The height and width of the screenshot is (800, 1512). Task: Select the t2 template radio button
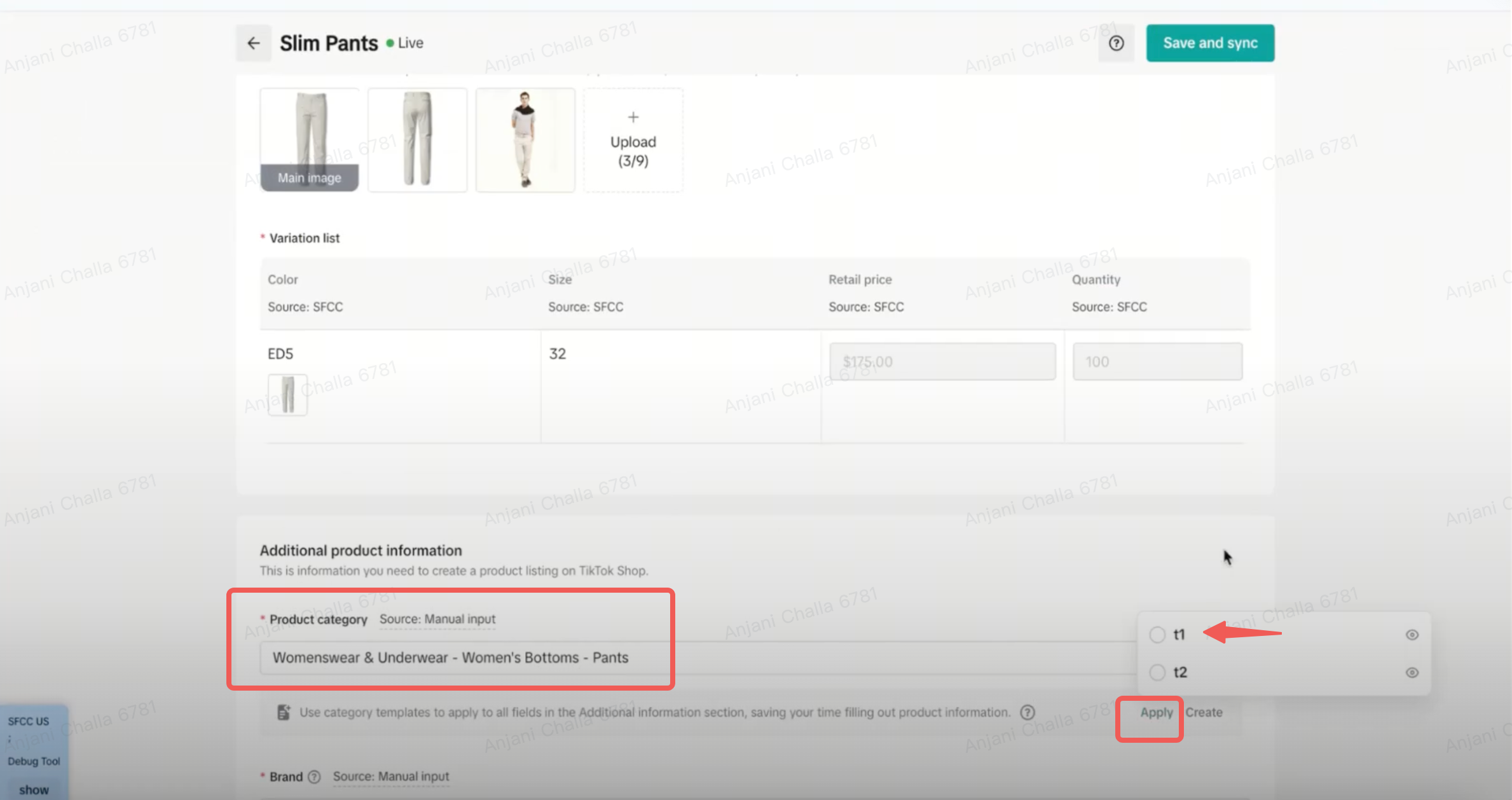tap(1157, 672)
